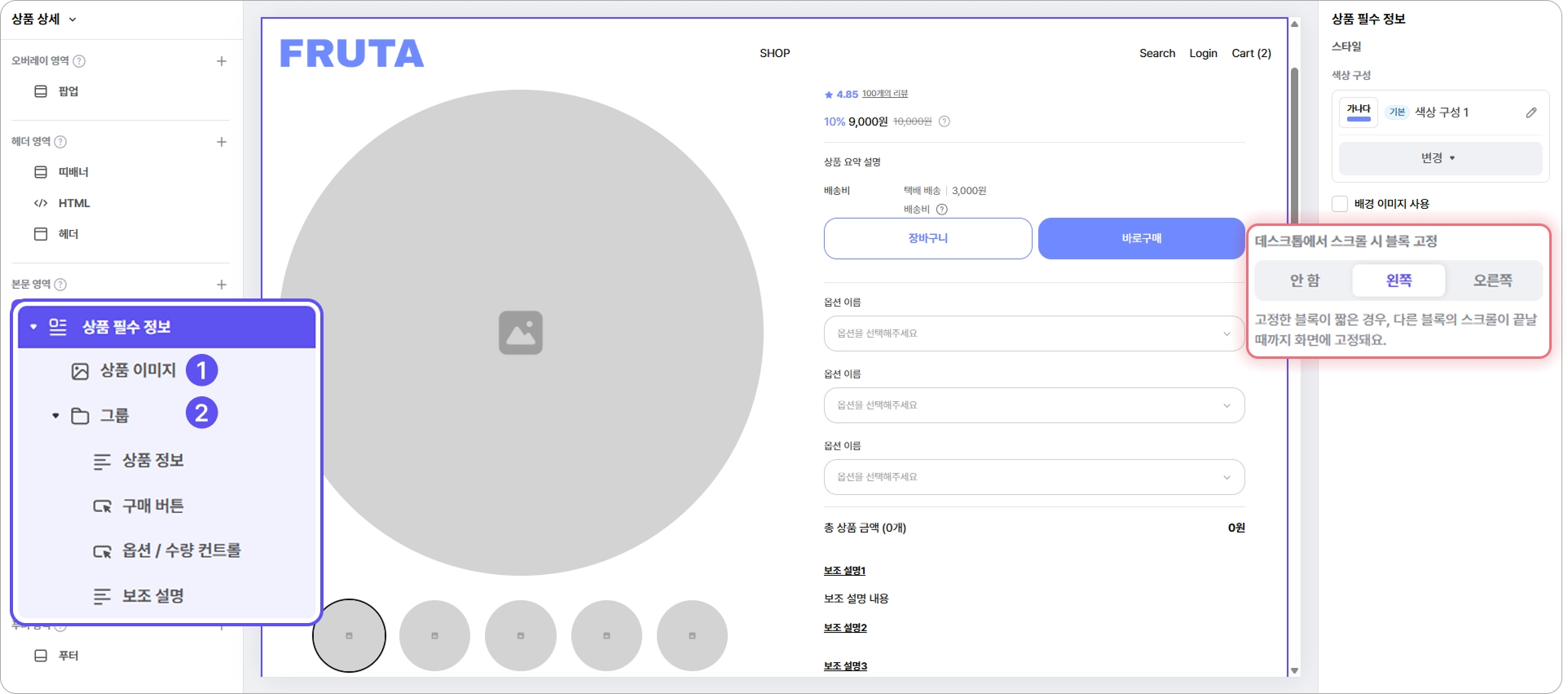The width and height of the screenshot is (1568, 694).
Task: Choose 오른쪽 block fixing option
Action: tap(1493, 281)
